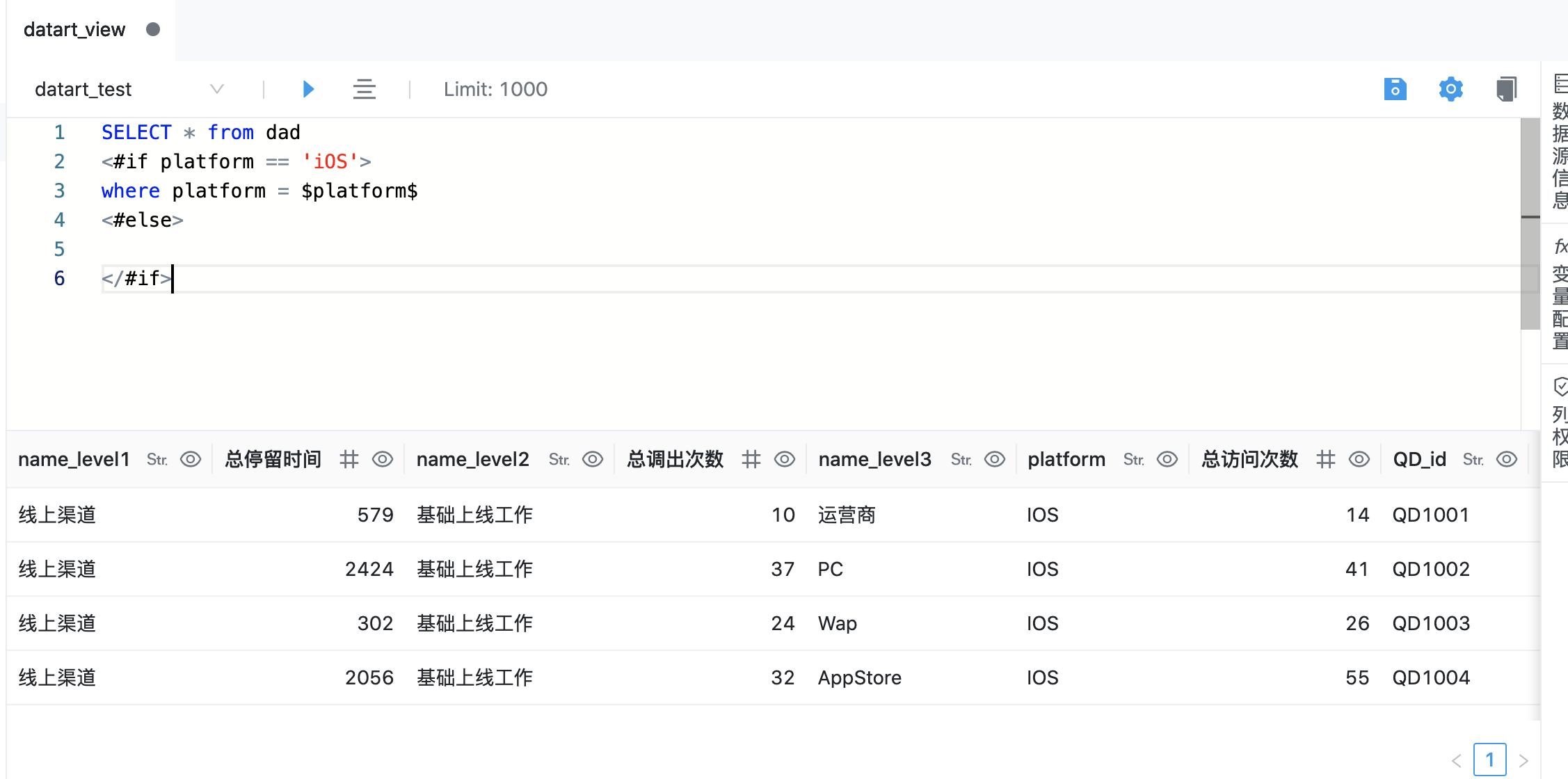The image size is (1568, 779).
Task: Toggle visibility of name_level1 column
Action: coord(191,459)
